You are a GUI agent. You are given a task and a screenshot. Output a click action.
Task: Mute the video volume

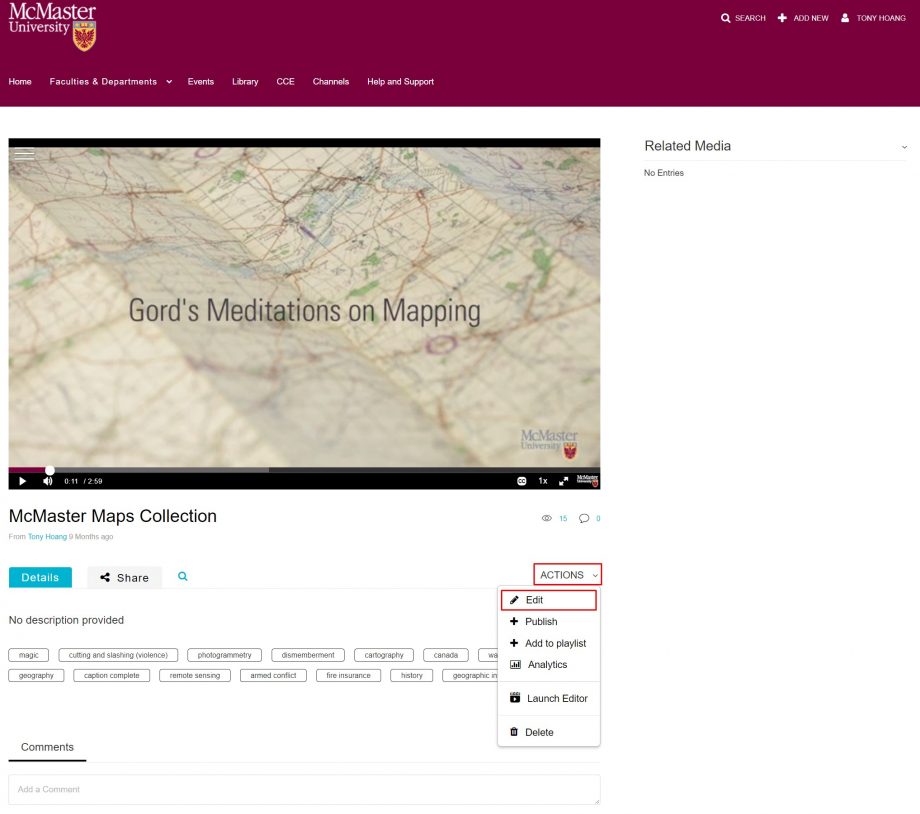48,481
